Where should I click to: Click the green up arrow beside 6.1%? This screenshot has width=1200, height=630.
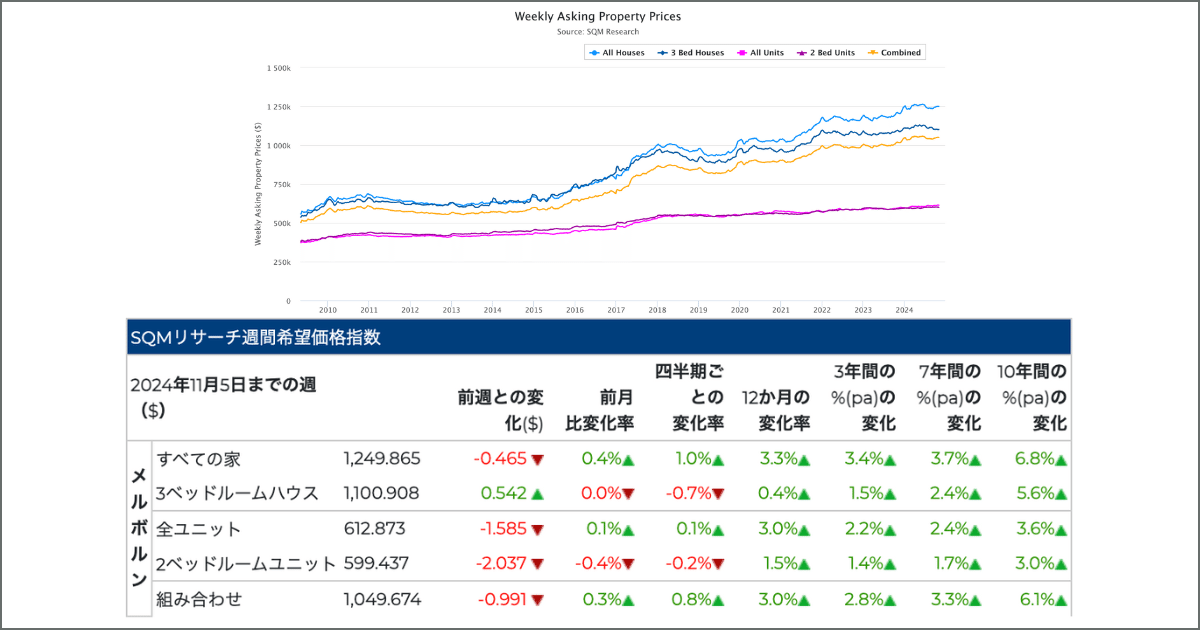[x=1061, y=601]
